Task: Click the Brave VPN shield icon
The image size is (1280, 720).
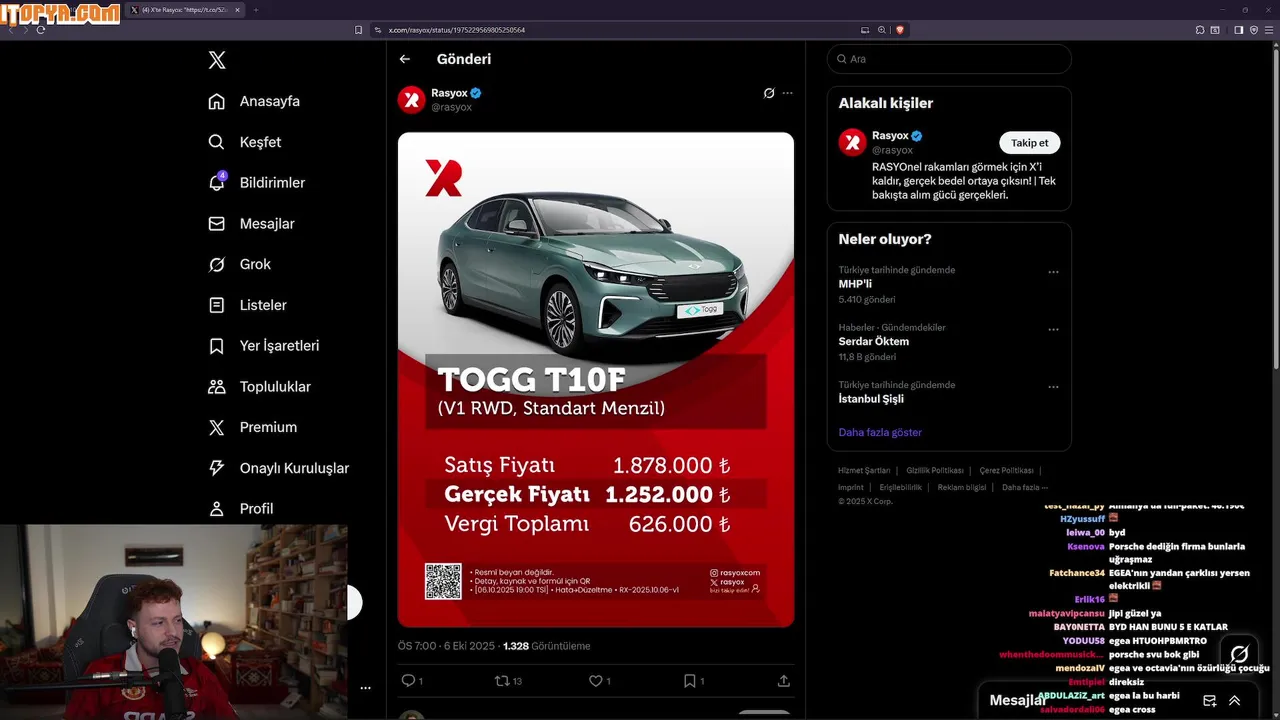Action: point(1254,30)
